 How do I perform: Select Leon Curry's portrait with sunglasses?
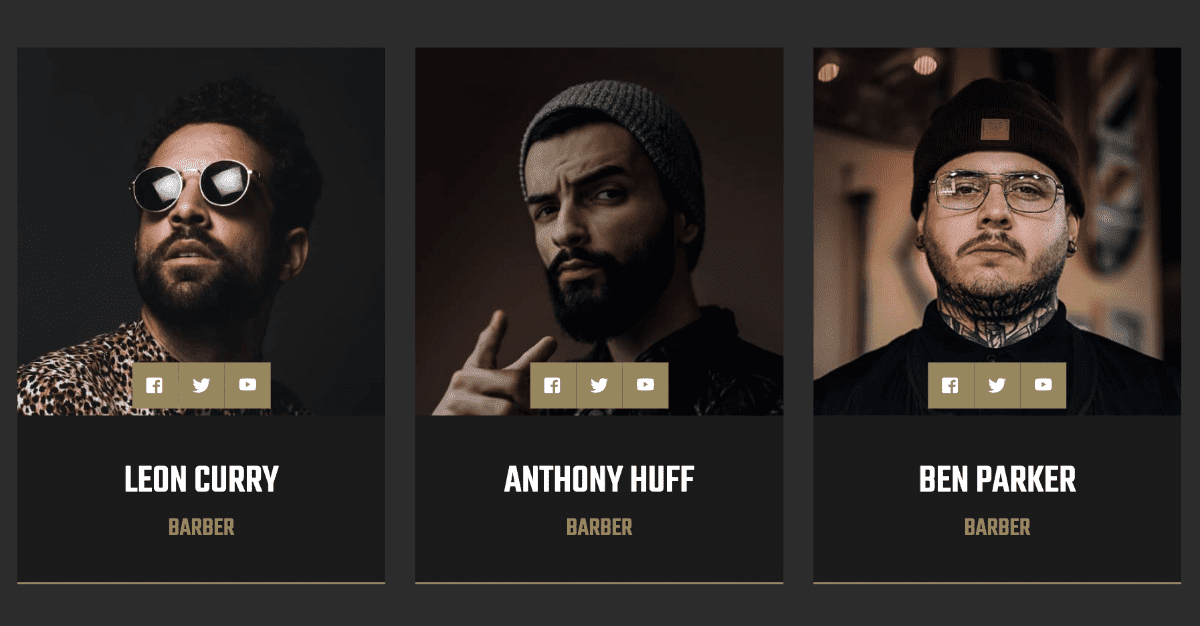tap(201, 231)
